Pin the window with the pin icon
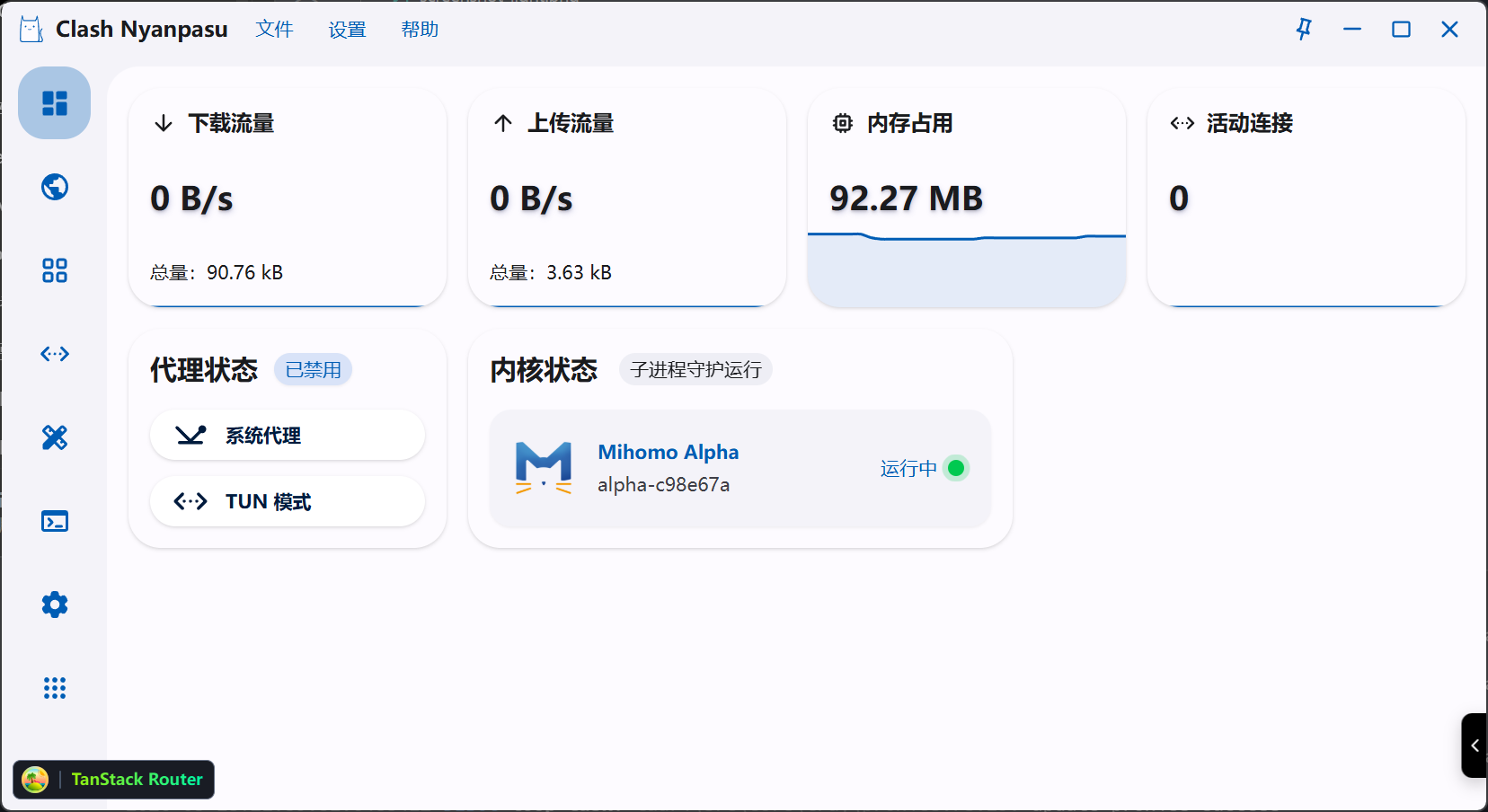 click(x=1304, y=30)
